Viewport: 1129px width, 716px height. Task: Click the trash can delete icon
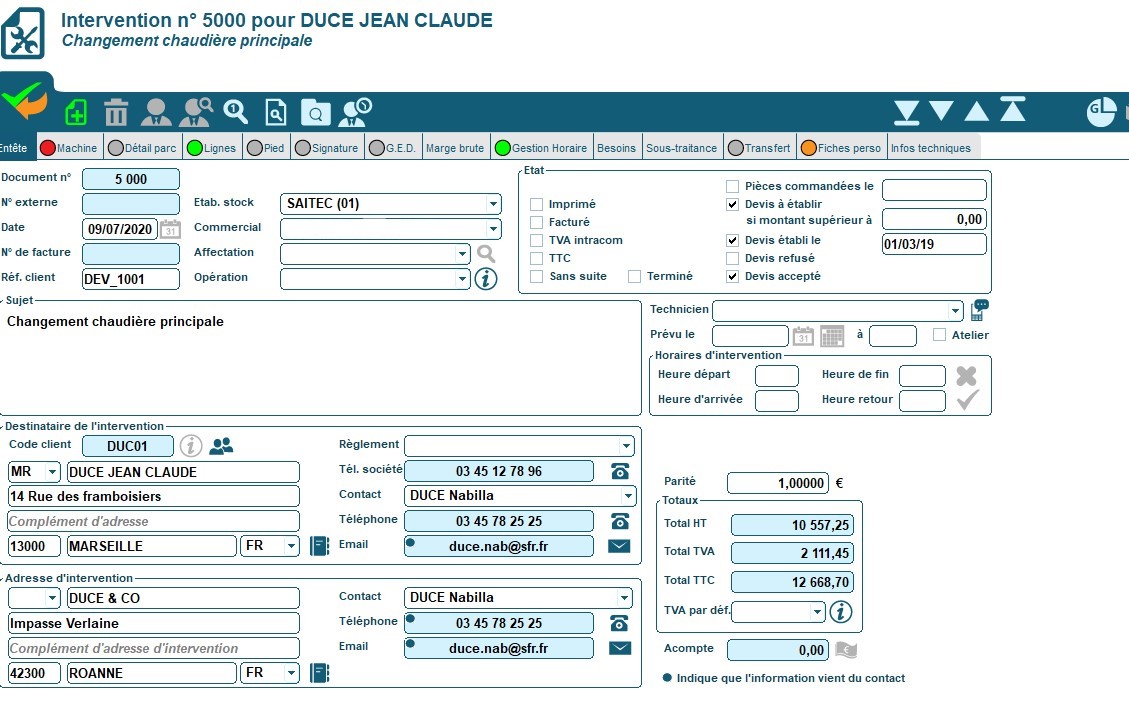pyautogui.click(x=116, y=112)
